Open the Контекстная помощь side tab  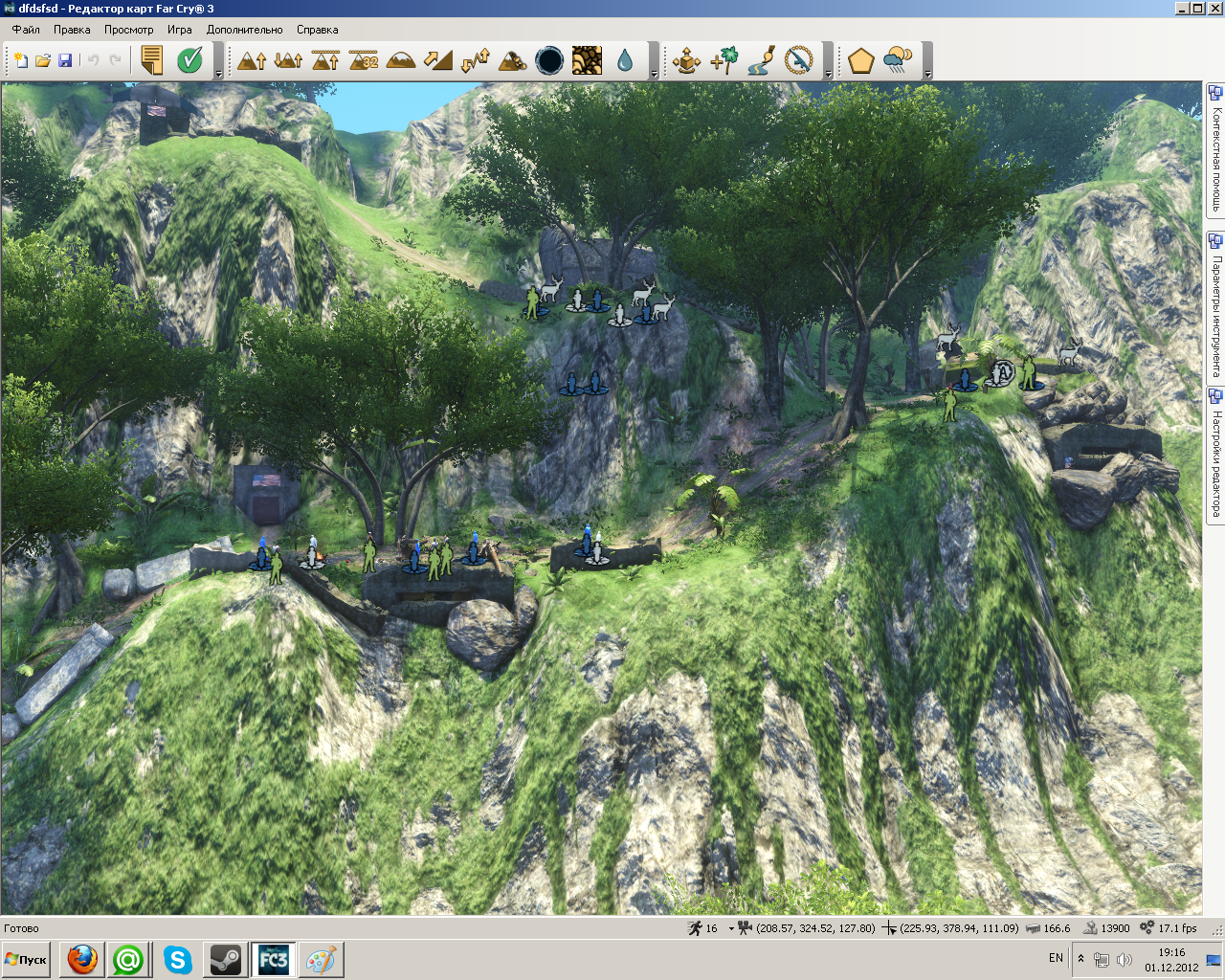[1215, 150]
